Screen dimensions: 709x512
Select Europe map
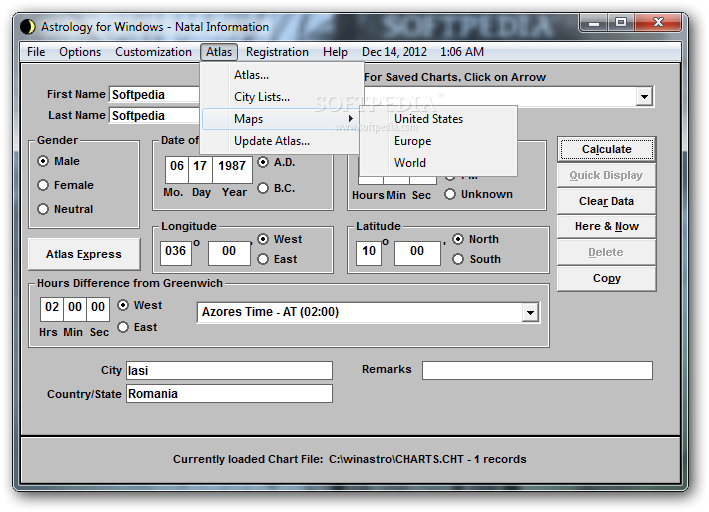439,141
